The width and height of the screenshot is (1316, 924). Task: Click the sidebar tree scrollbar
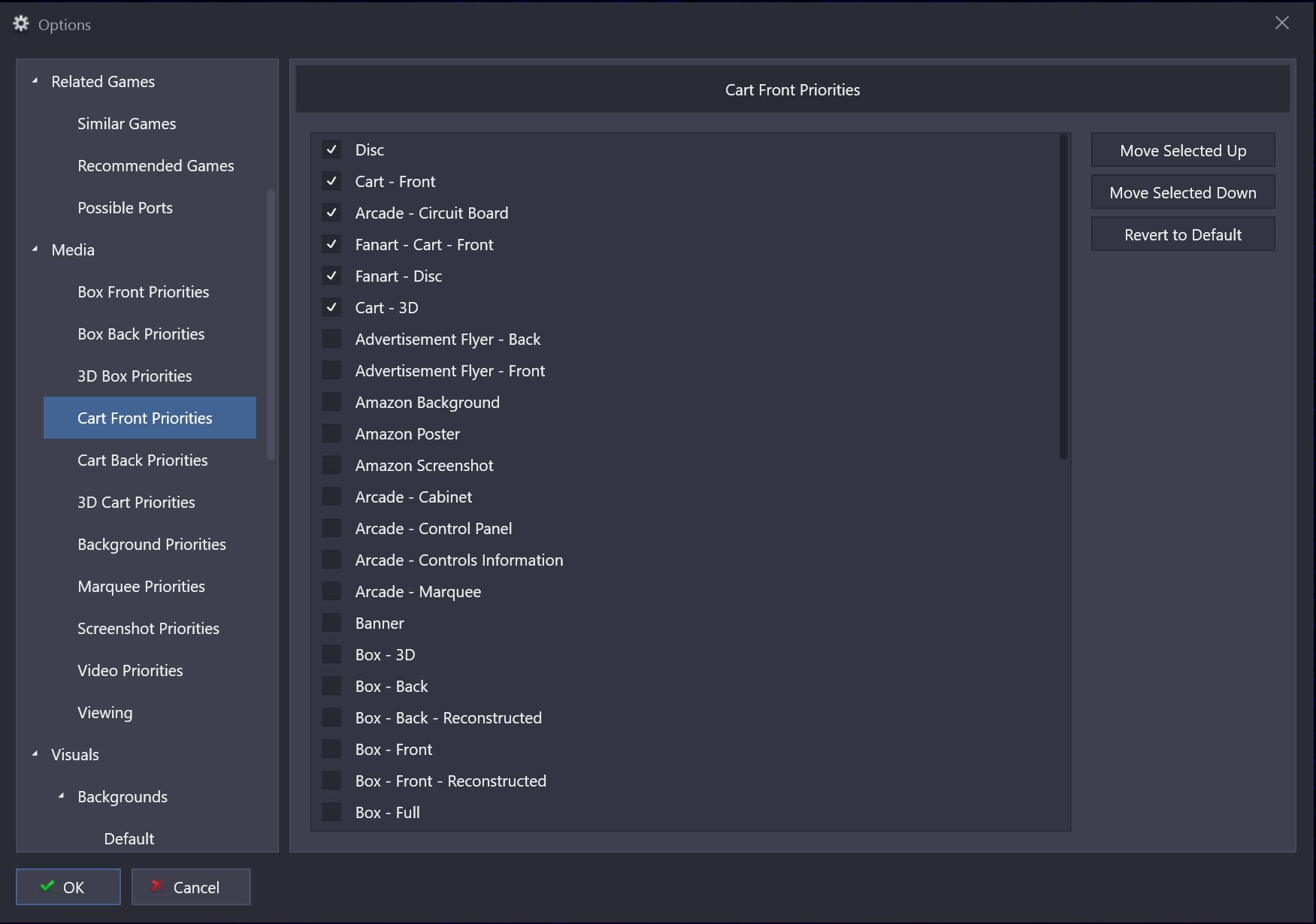pos(271,325)
